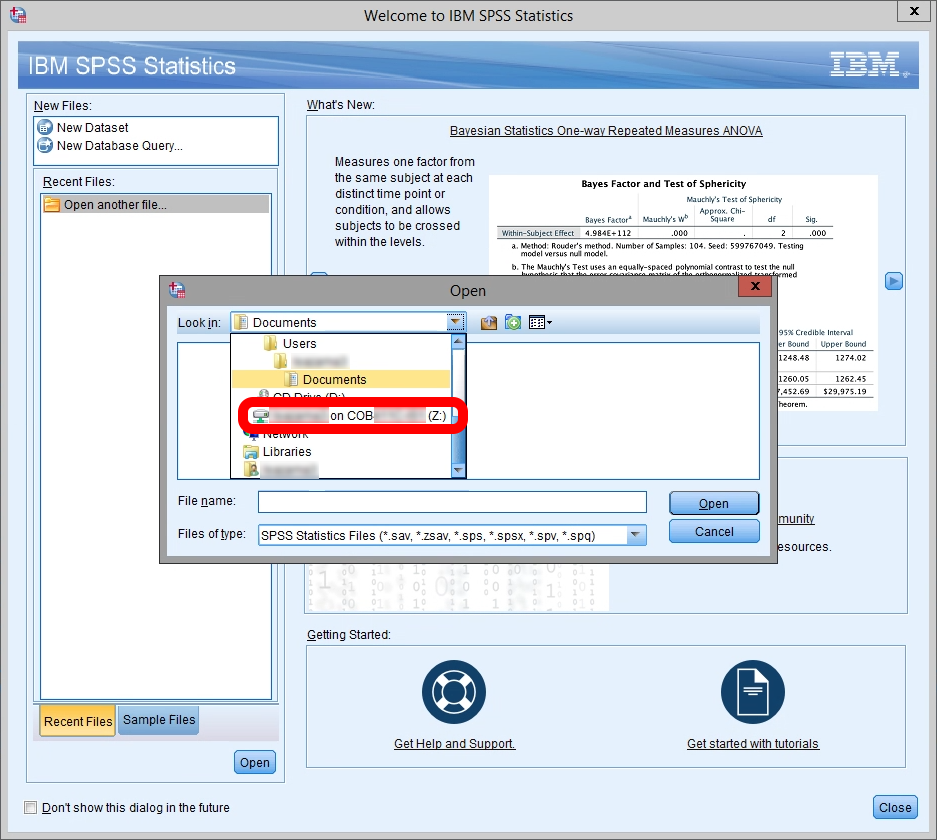This screenshot has width=937, height=840.
Task: Open the view style list icon
Action: [x=540, y=323]
